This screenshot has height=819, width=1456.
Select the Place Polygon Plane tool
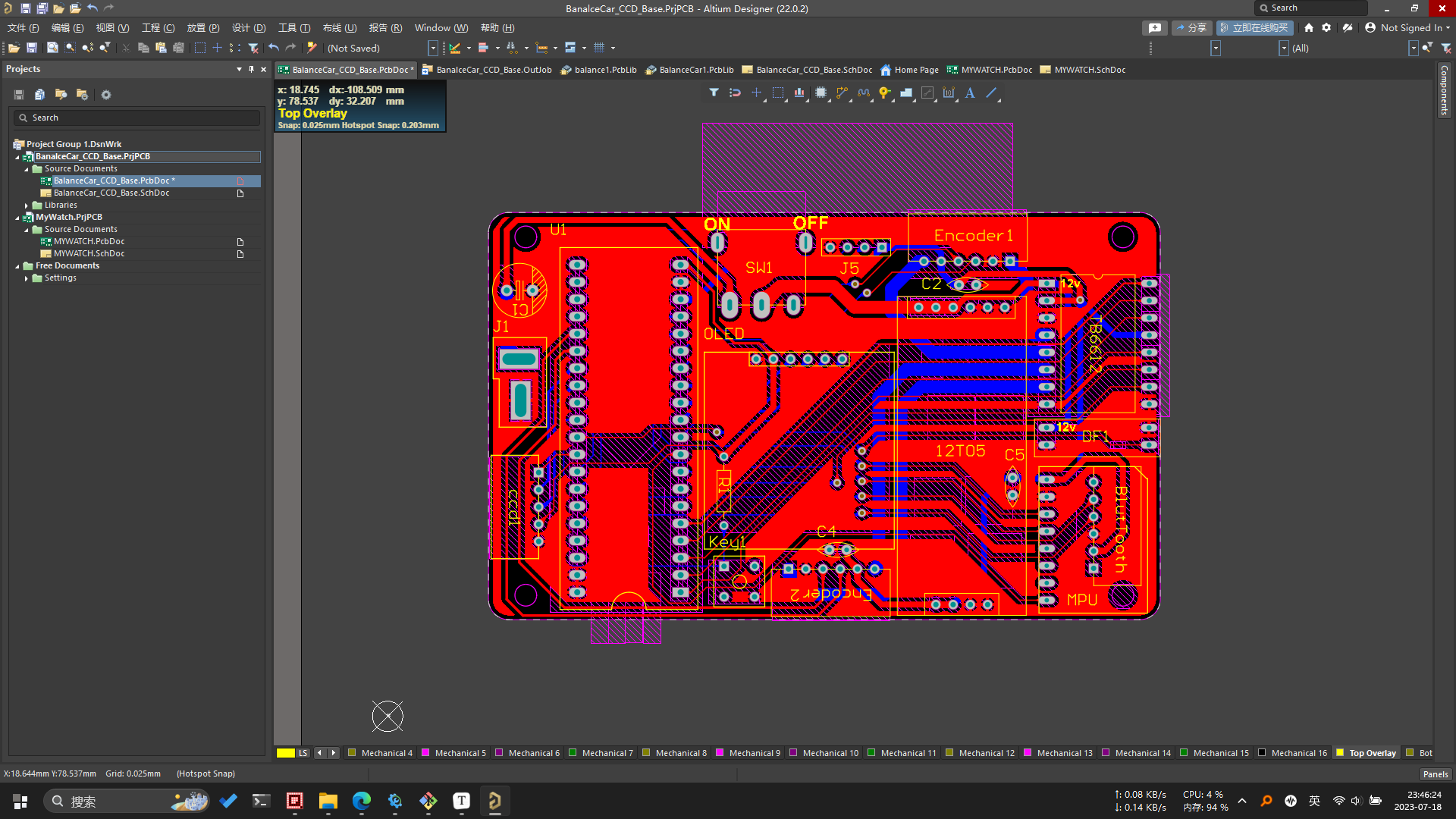[x=906, y=93]
